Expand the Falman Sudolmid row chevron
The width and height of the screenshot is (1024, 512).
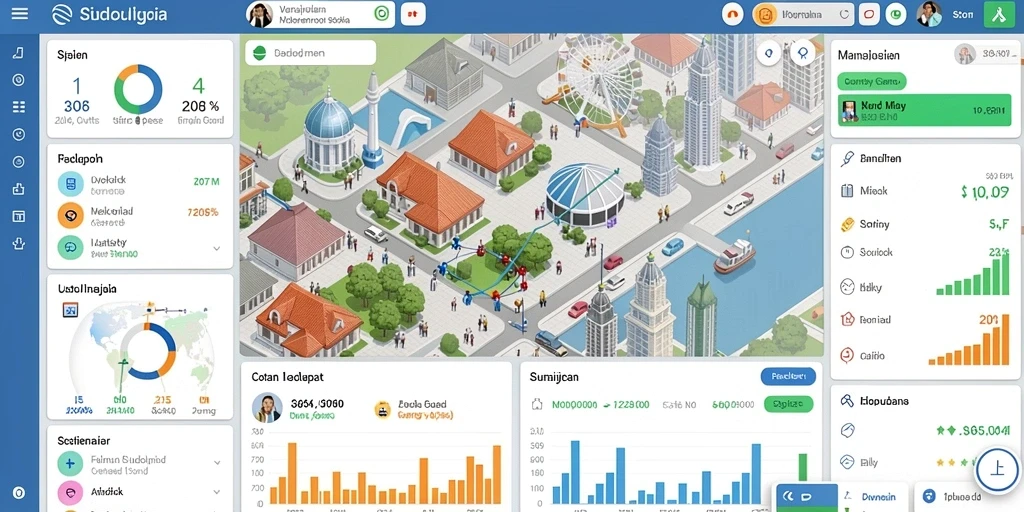(x=217, y=462)
